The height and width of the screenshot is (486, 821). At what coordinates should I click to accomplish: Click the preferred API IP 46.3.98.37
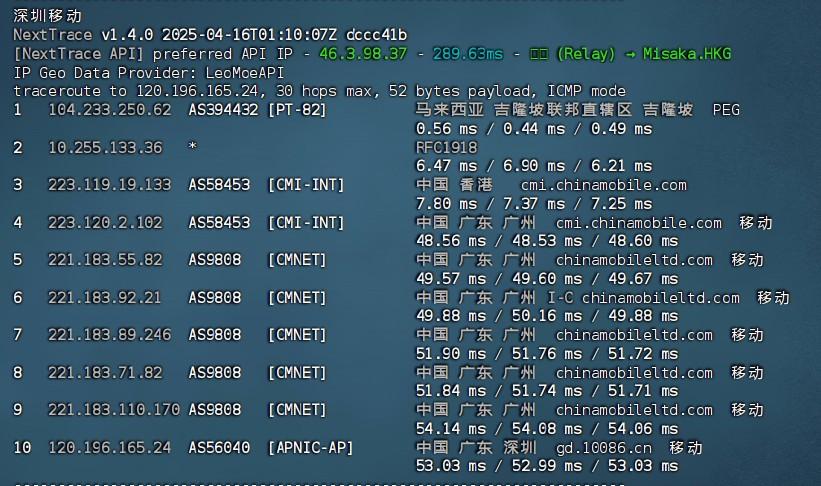pos(363,54)
